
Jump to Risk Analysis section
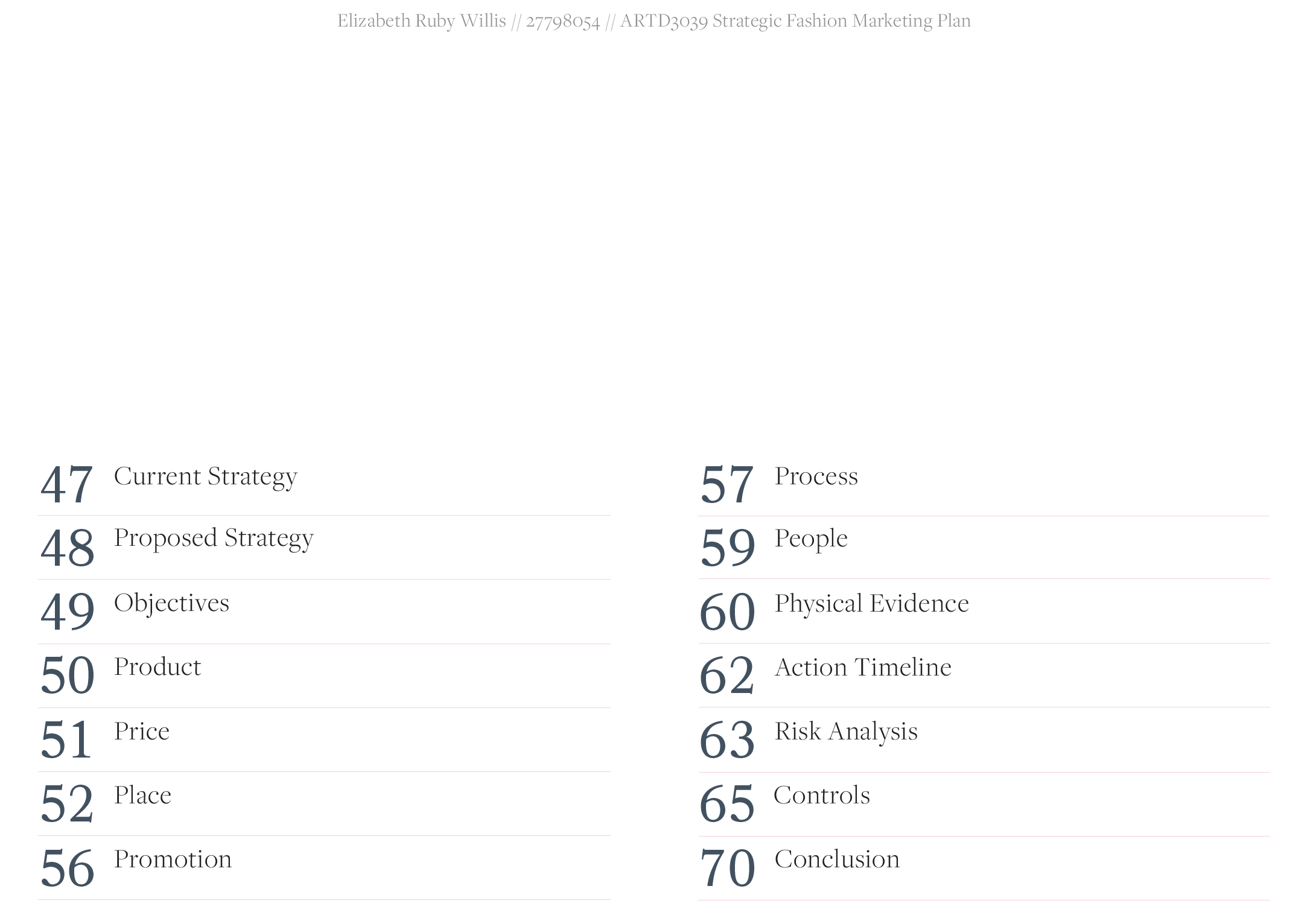point(846,732)
